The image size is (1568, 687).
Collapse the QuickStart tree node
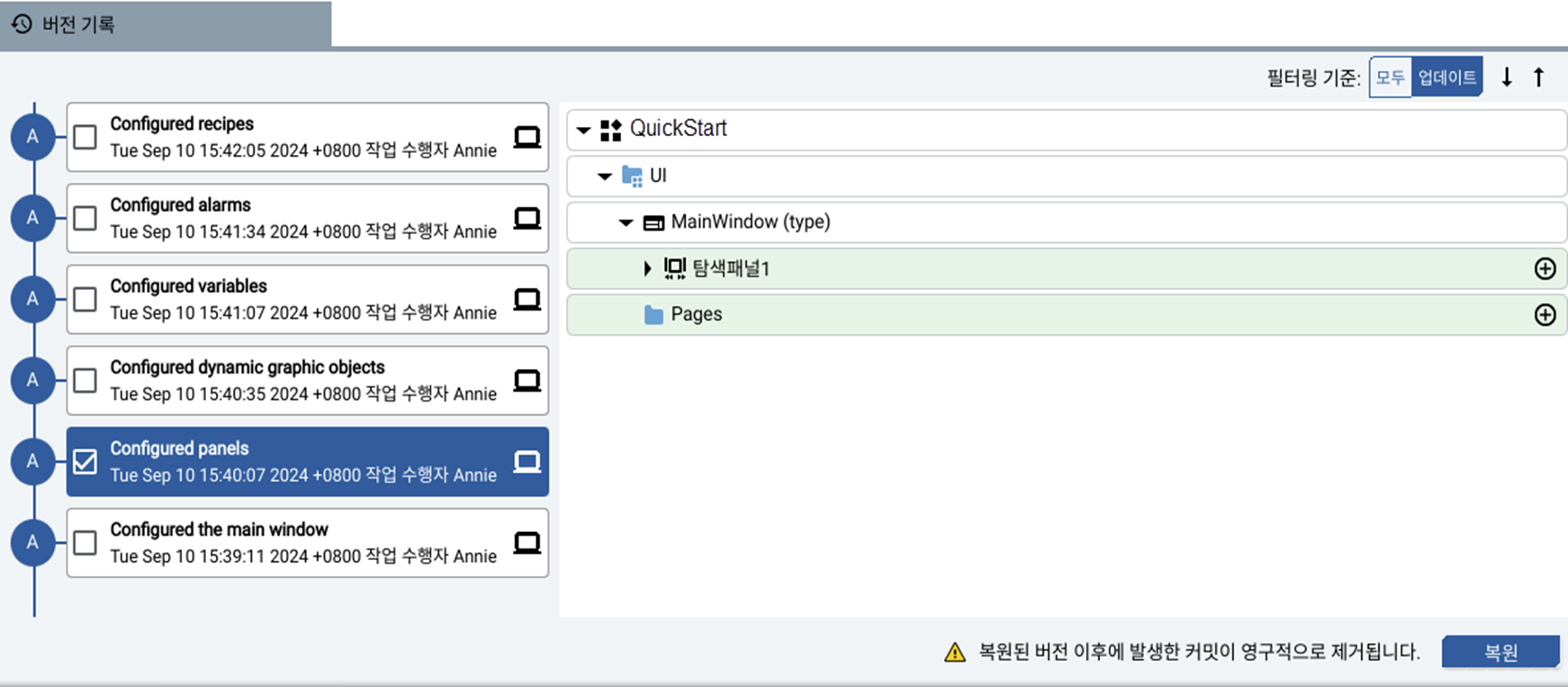point(583,130)
